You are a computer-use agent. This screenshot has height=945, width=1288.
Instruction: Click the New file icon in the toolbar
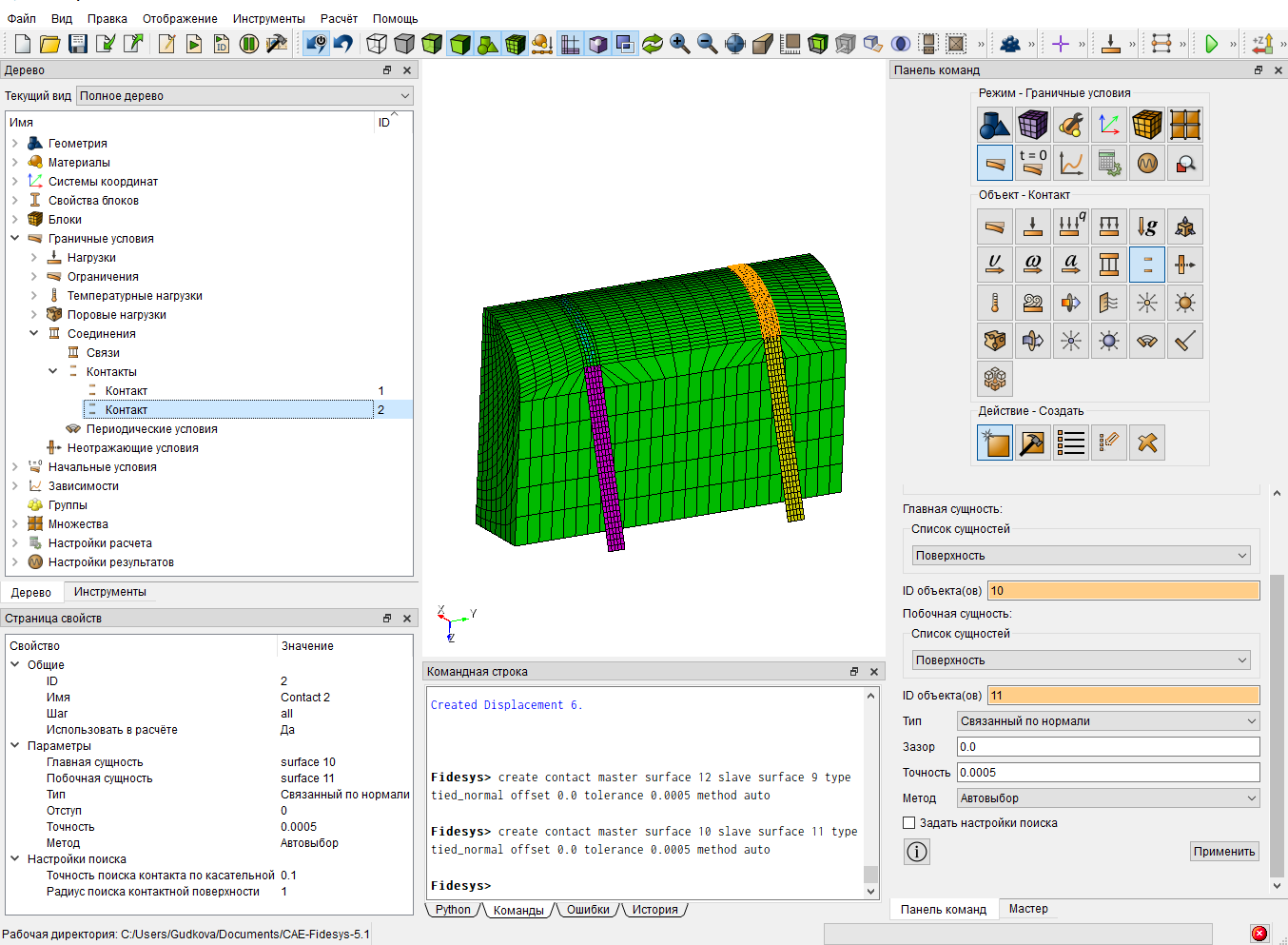tap(23, 44)
